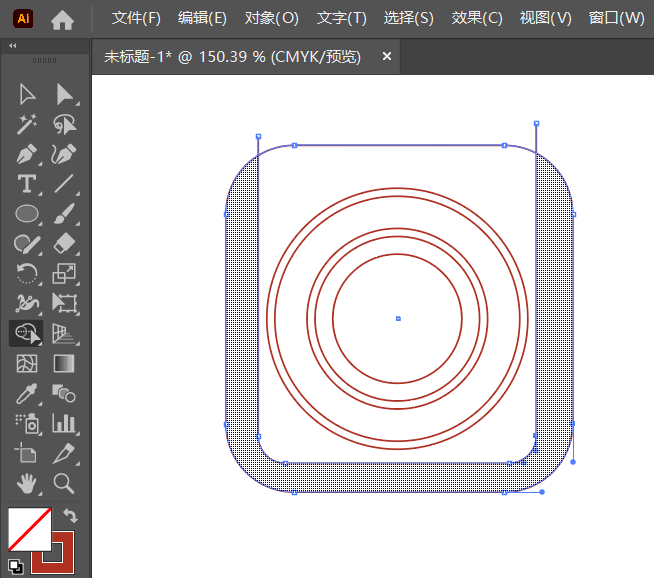Select the Pen tool
Image resolution: width=654 pixels, height=578 pixels.
click(27, 154)
